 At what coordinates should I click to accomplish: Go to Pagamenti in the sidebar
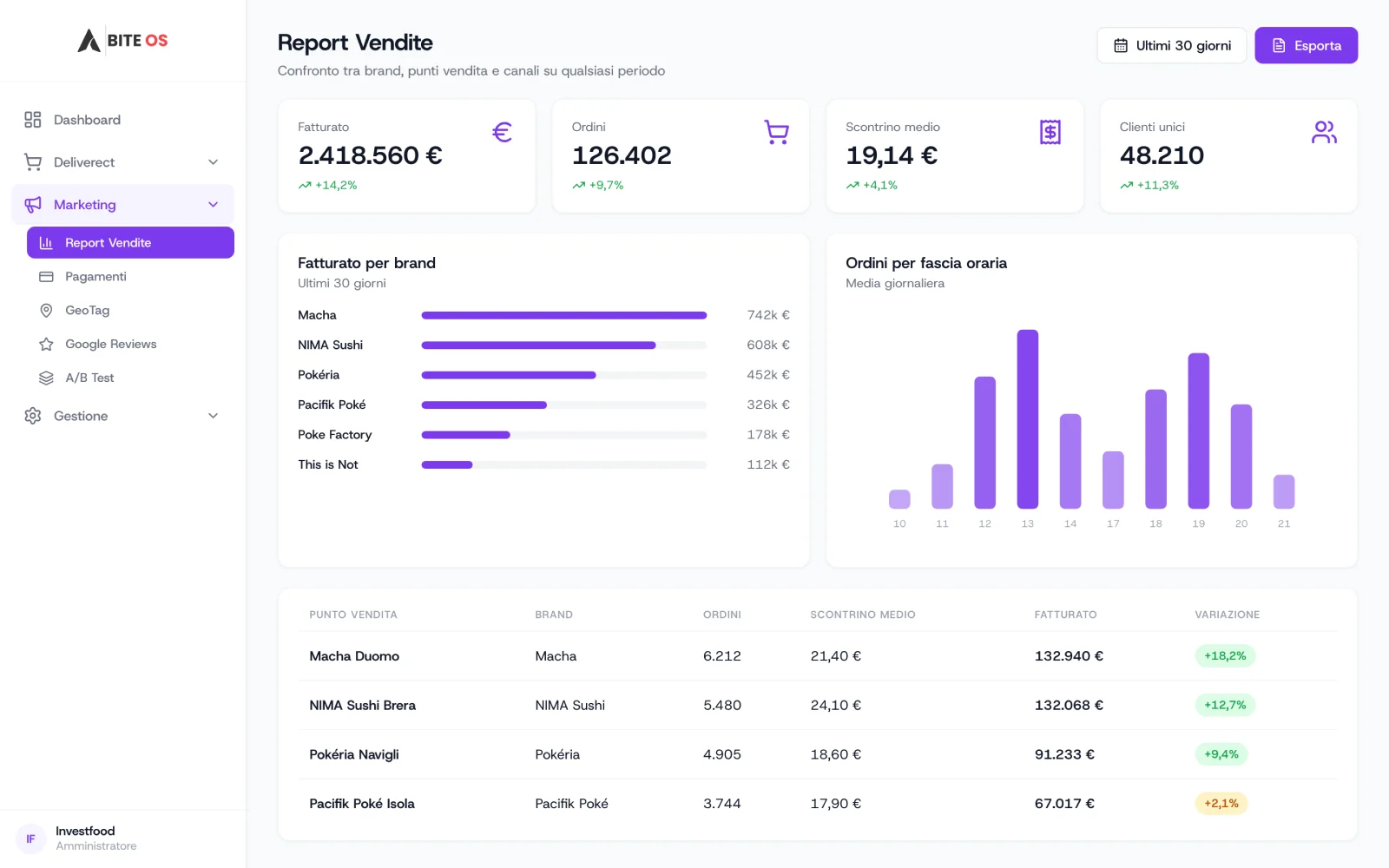(x=130, y=277)
